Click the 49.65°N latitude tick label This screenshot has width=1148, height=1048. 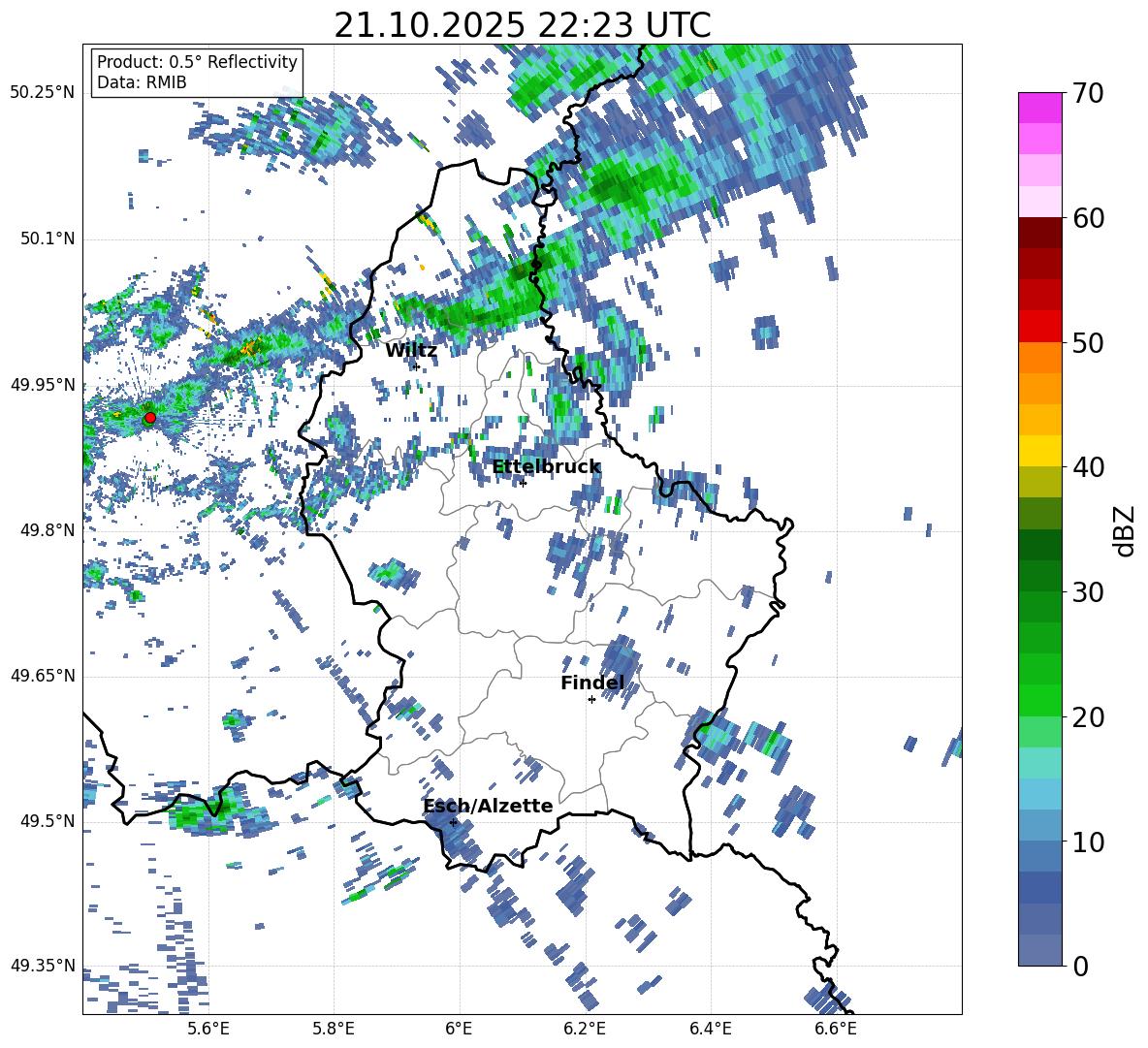[43, 675]
